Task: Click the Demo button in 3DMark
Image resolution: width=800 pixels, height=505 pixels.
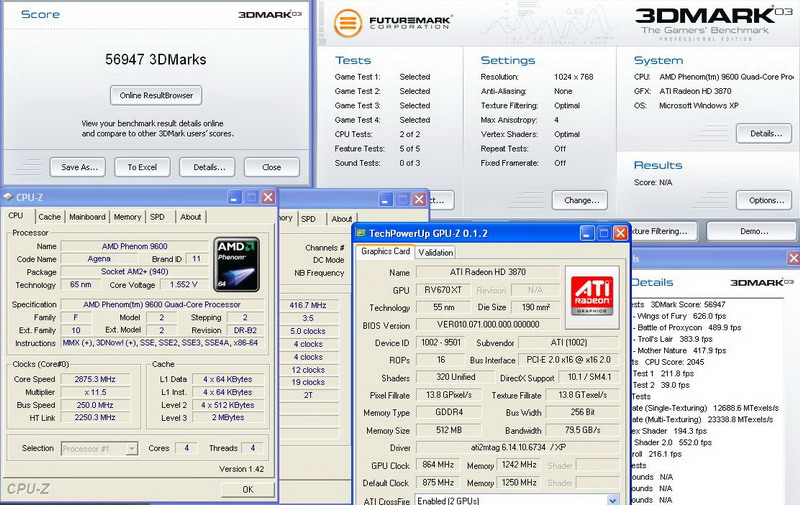Action: point(752,231)
